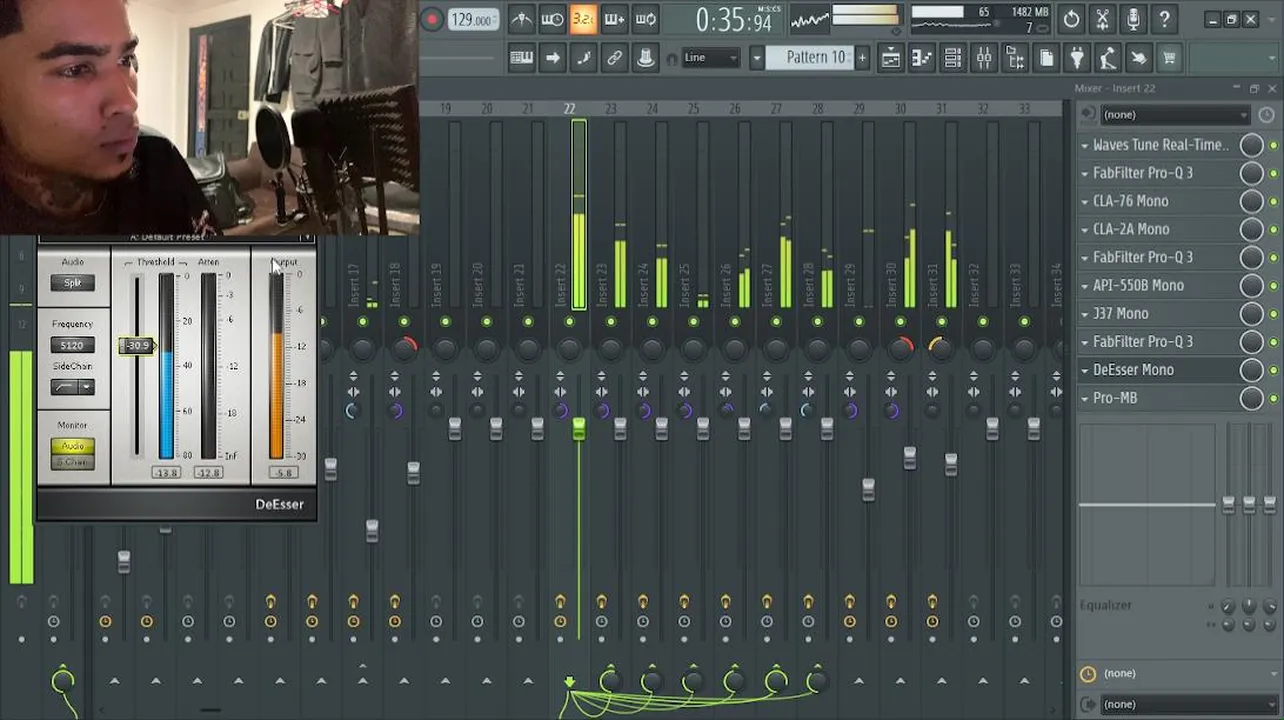Screen dimensions: 1284x720
Task: Click the cut/one-click audio recording scissors icon
Action: coord(1102,19)
